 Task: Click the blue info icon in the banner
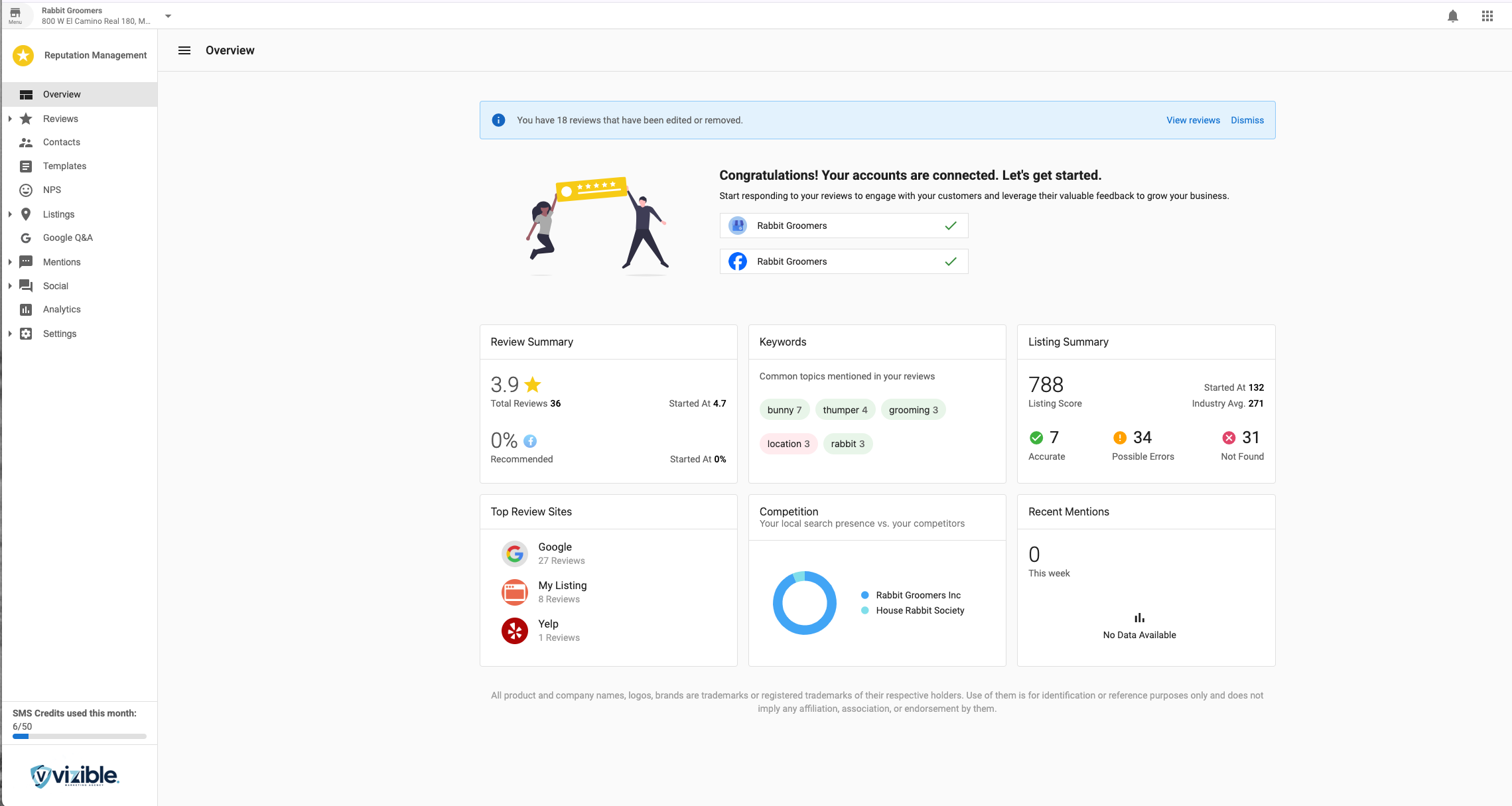[x=498, y=120]
